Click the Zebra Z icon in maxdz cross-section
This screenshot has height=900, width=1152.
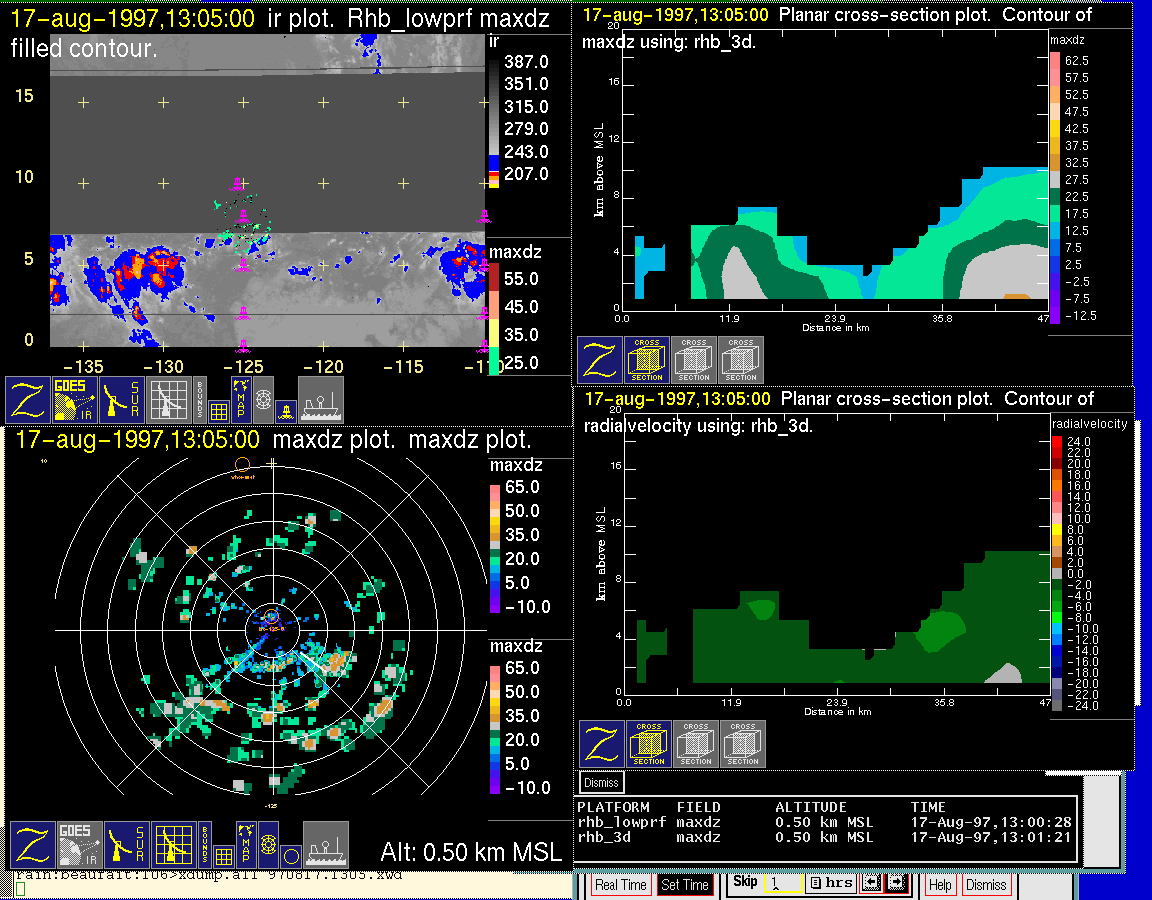[600, 360]
